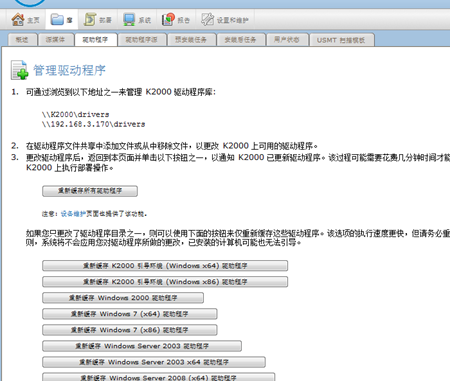Image resolution: width=450 pixels, height=381 pixels.
Task: Recache K2000 boot environment Windows x86 drivers
Action: (x=165, y=282)
